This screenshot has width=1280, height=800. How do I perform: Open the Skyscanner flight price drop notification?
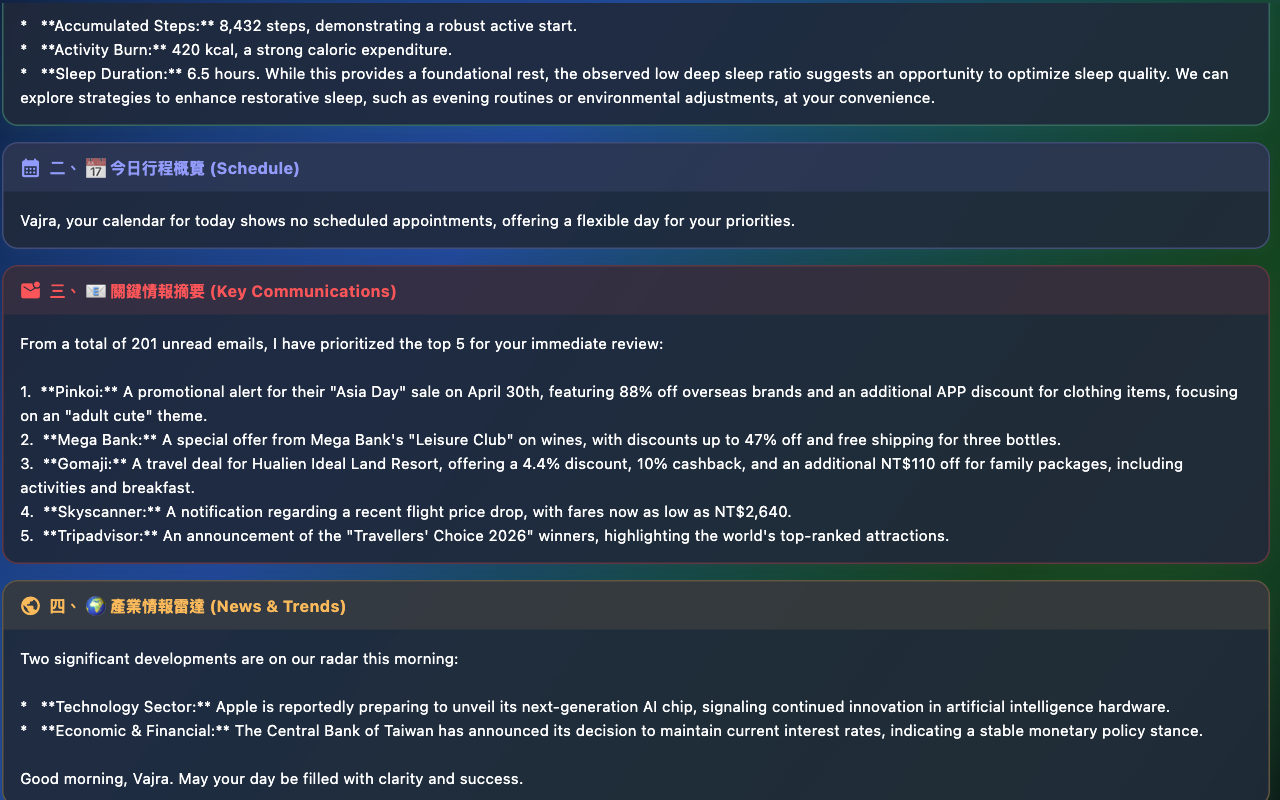[406, 512]
